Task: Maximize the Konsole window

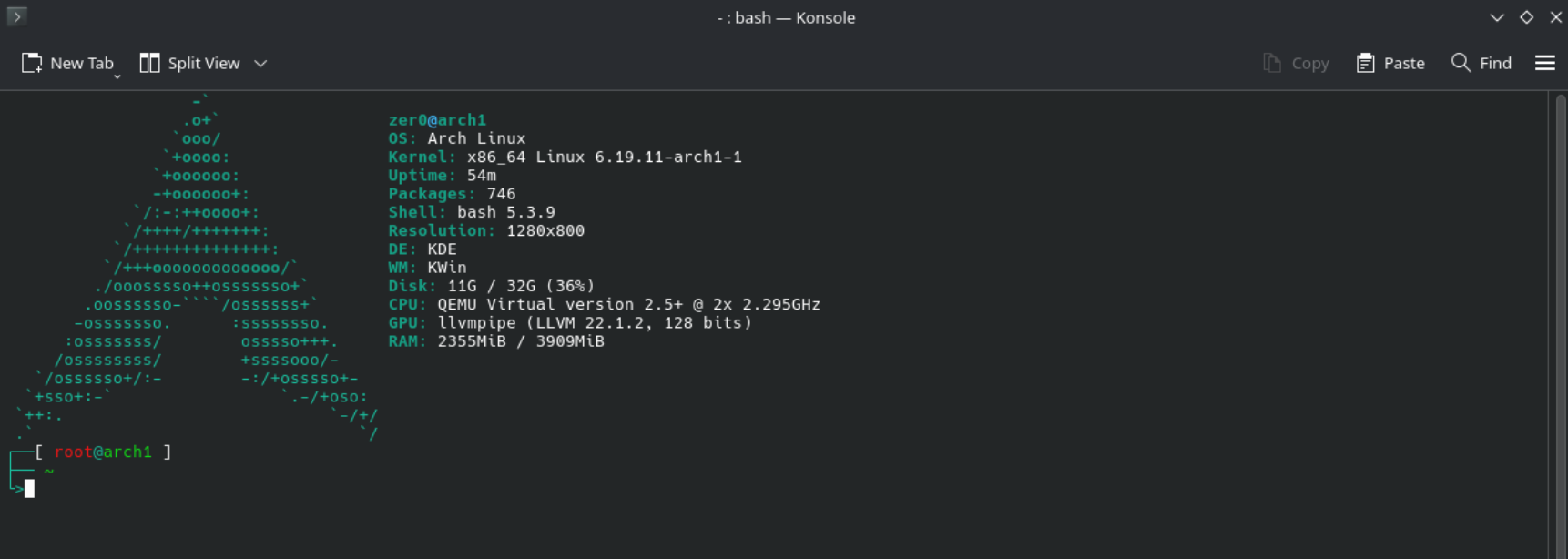Action: point(1527,17)
